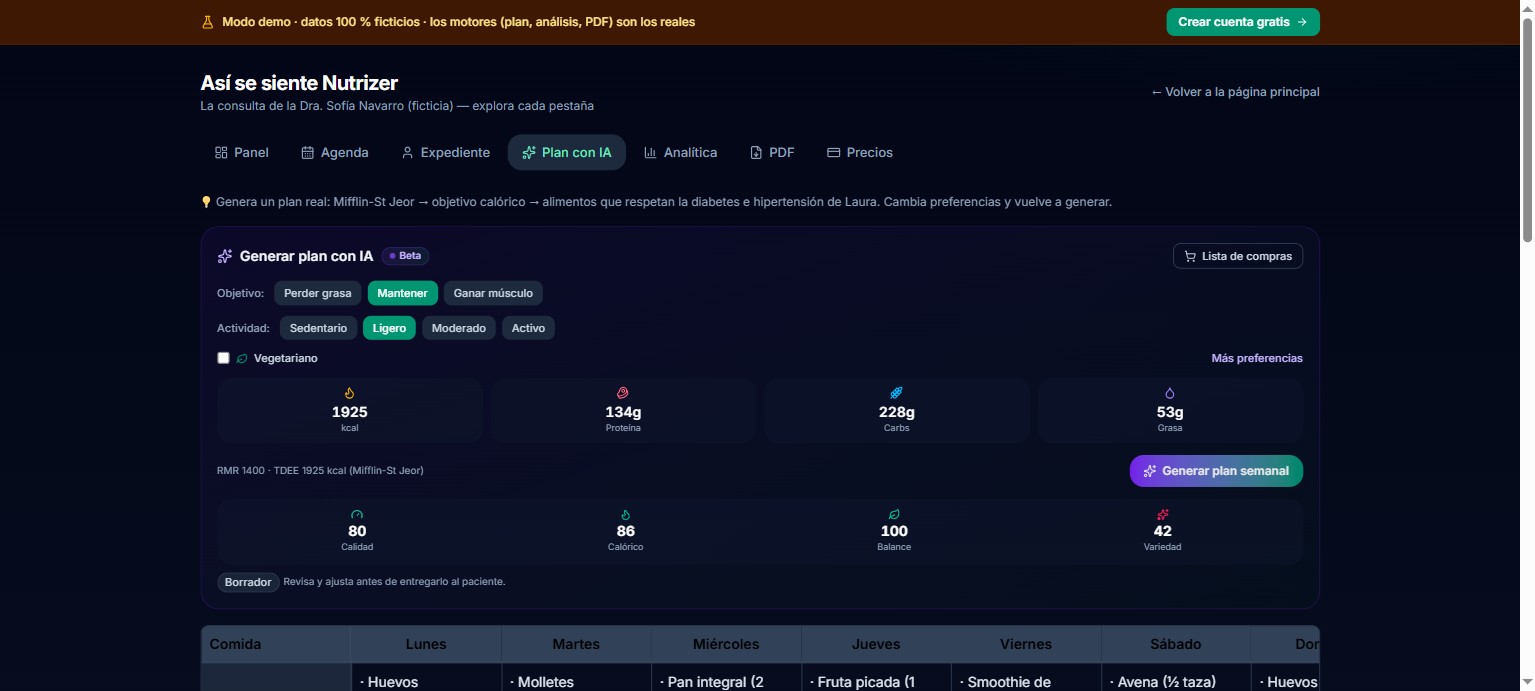Click the Sábado column header

tap(1176, 644)
